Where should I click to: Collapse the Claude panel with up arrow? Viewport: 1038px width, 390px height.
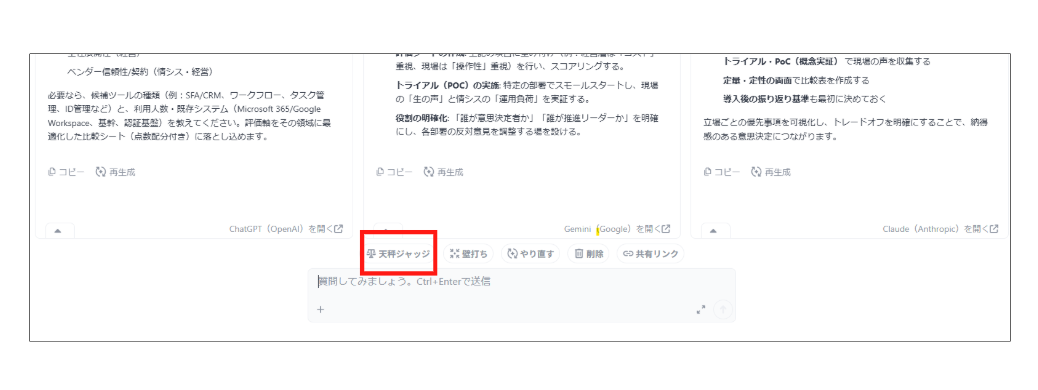point(714,230)
